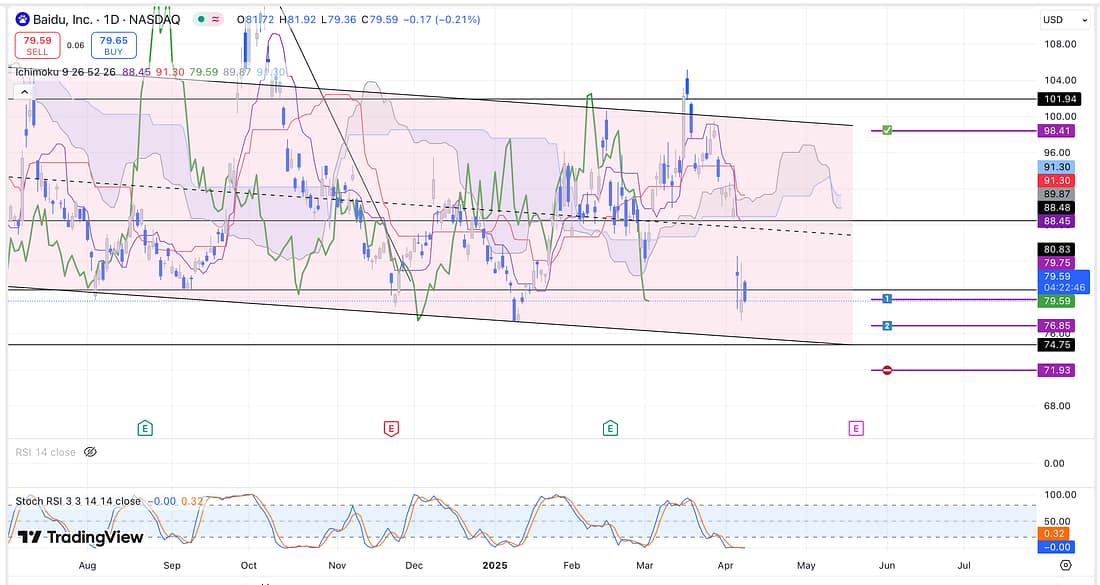Screen dimensions: 1100x585
Task: Select the Stoch RSI indicator legend
Action: pyautogui.click(x=78, y=501)
